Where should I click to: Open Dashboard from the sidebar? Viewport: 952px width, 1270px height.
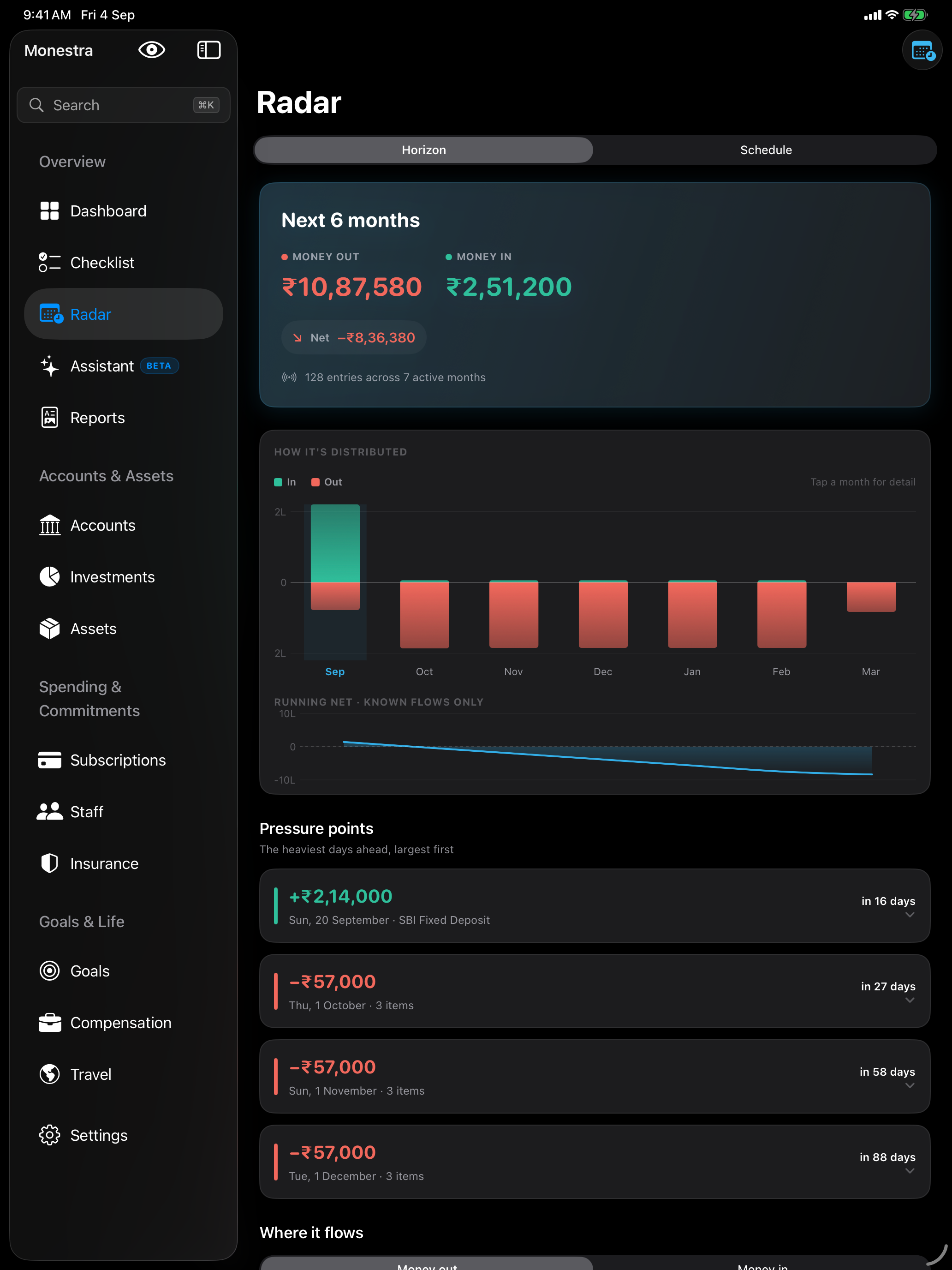tap(123, 211)
